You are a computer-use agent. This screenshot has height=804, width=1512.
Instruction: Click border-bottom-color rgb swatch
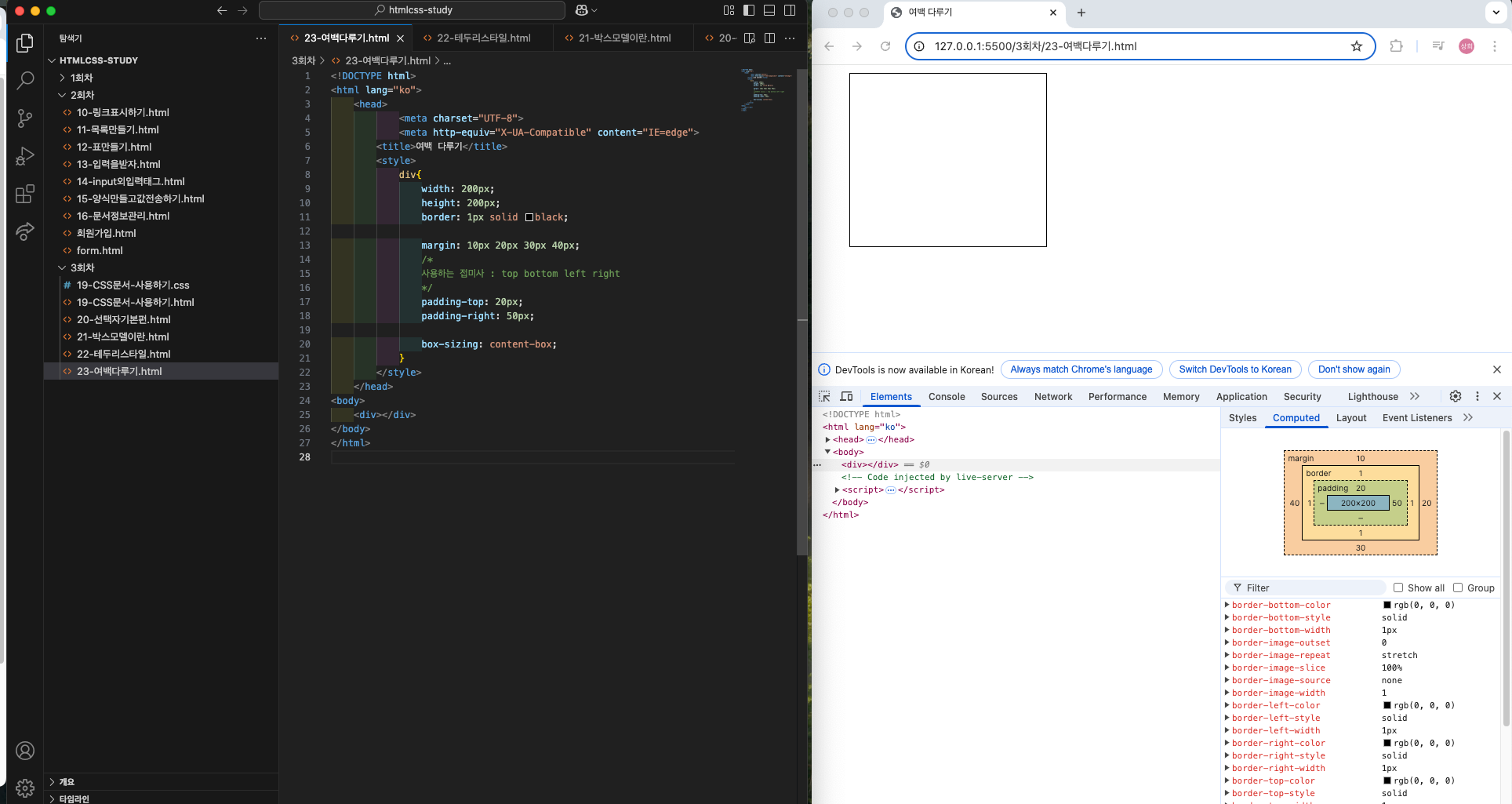click(x=1387, y=605)
